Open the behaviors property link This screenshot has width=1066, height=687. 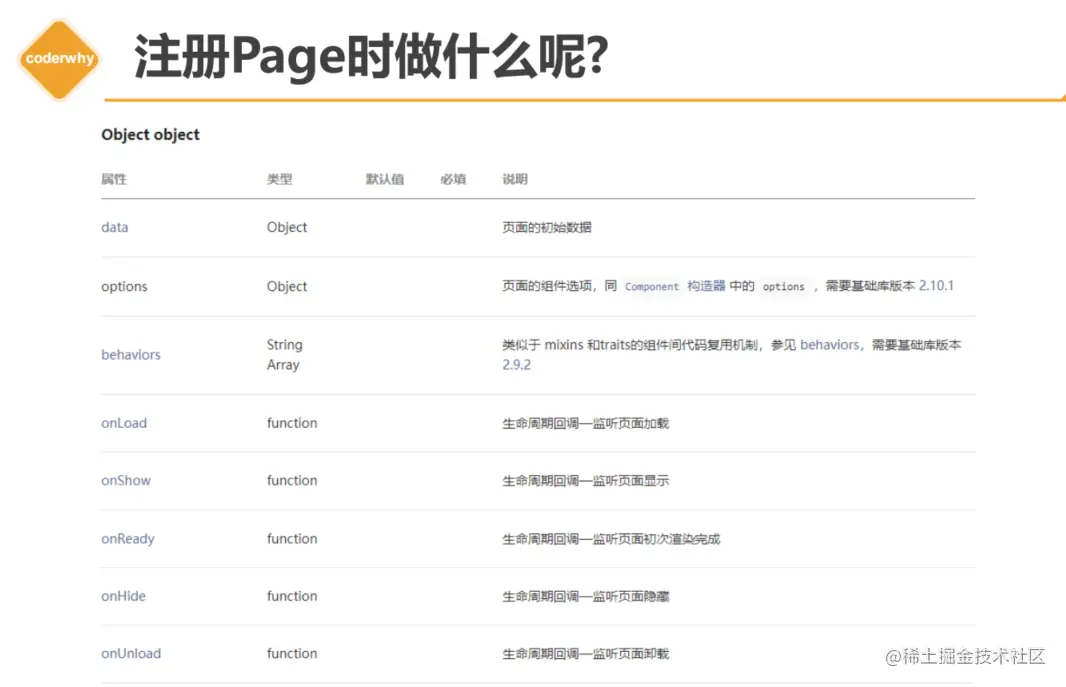pos(131,355)
